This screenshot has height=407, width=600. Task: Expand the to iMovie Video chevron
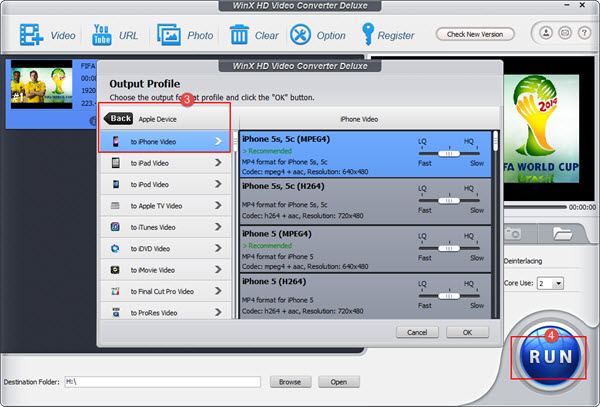click(x=218, y=270)
